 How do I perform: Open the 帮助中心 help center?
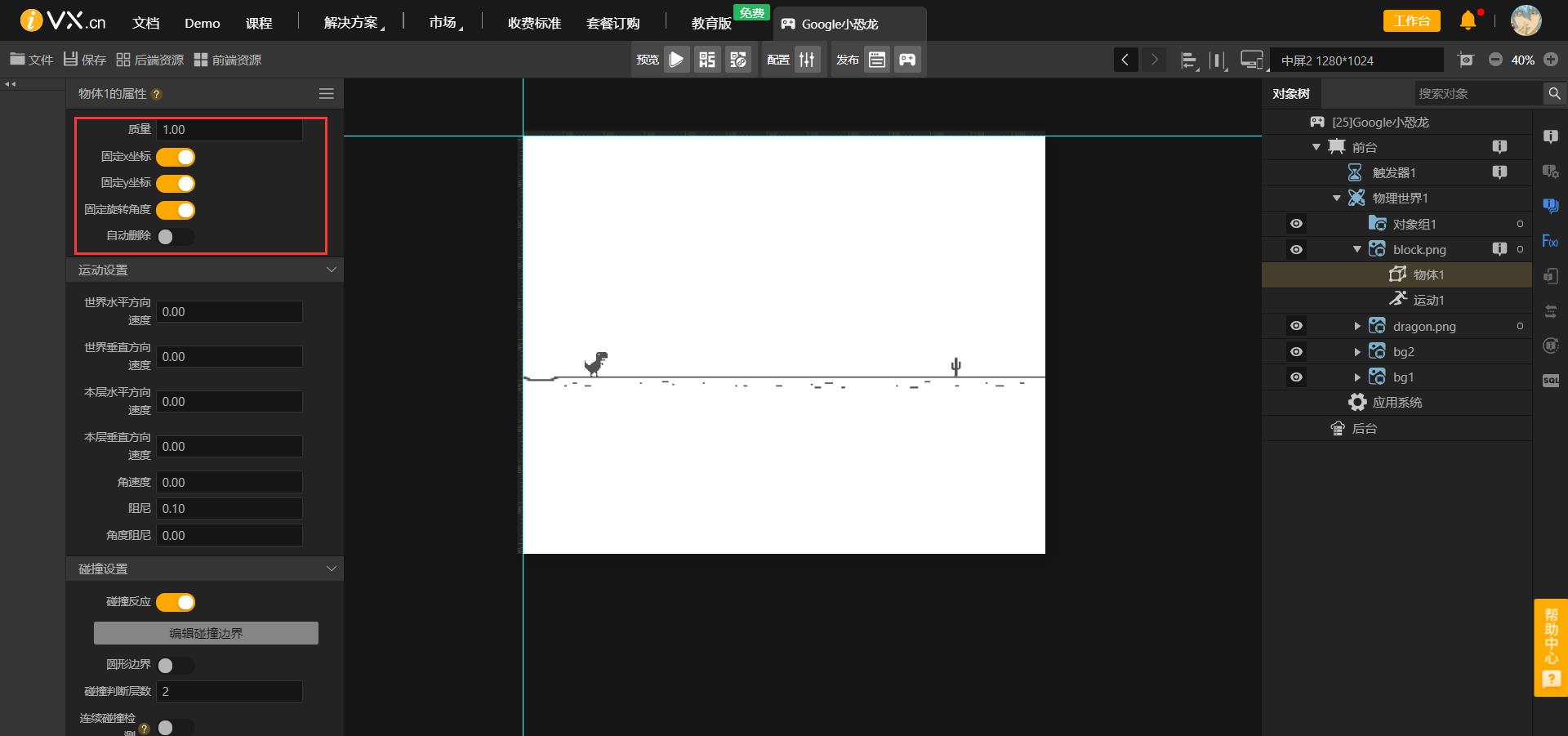click(x=1551, y=647)
